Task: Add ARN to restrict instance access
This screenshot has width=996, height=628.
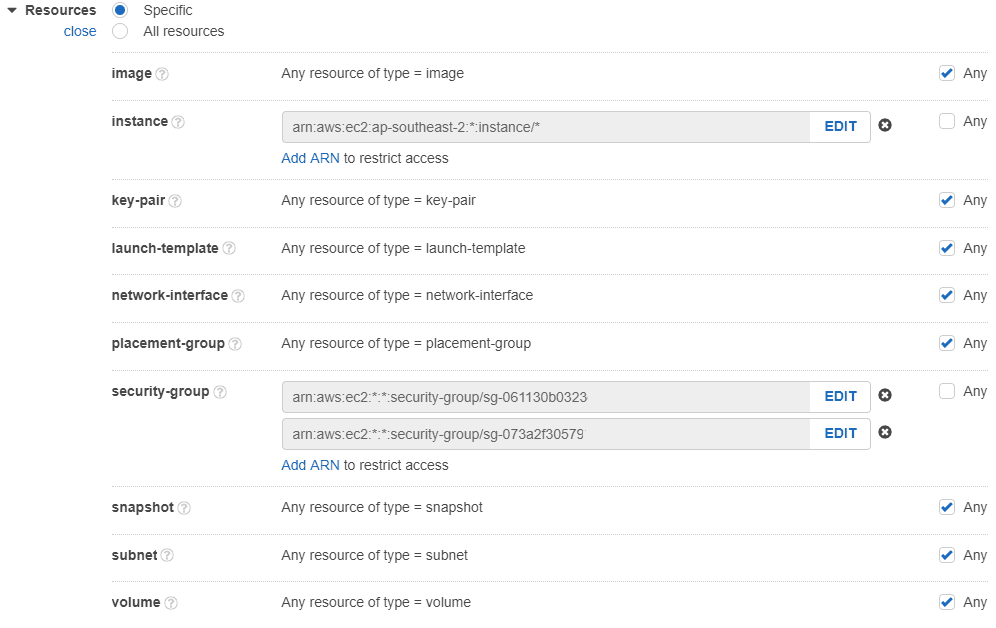Action: point(310,158)
